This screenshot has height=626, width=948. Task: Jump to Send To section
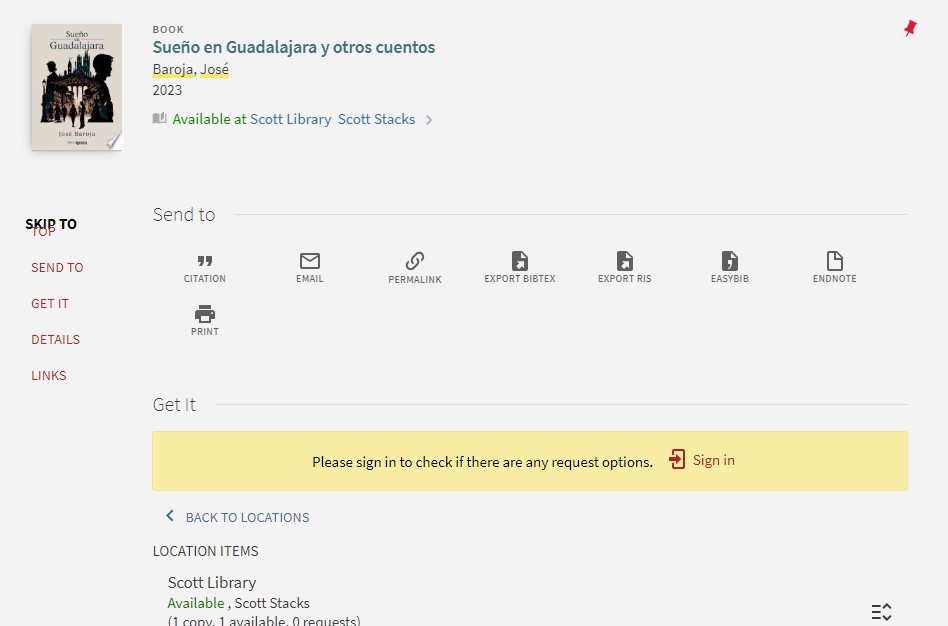click(x=57, y=267)
